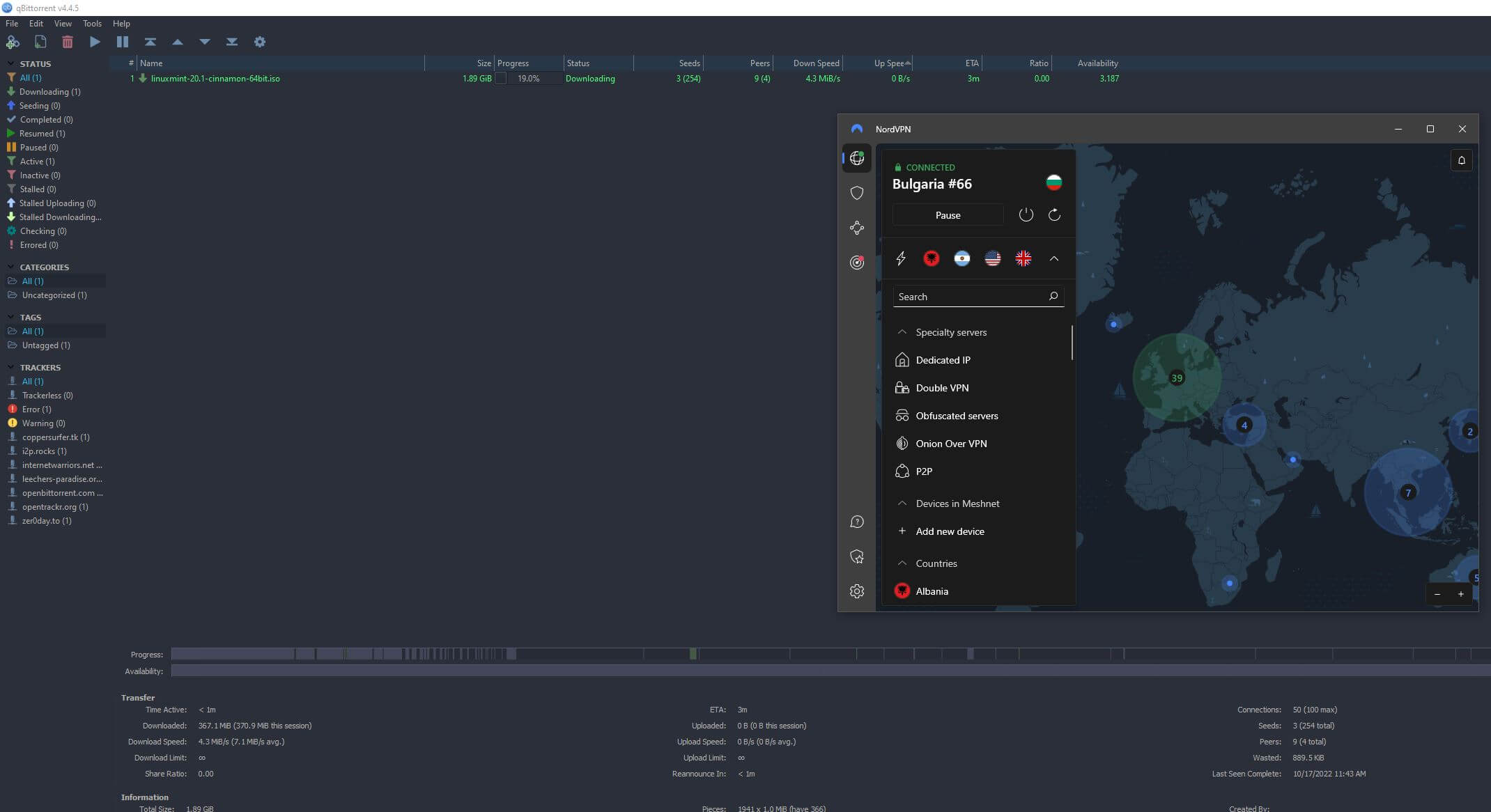Click the Resume play icon in toolbar
Screen dimensions: 1491x812
tap(95, 42)
